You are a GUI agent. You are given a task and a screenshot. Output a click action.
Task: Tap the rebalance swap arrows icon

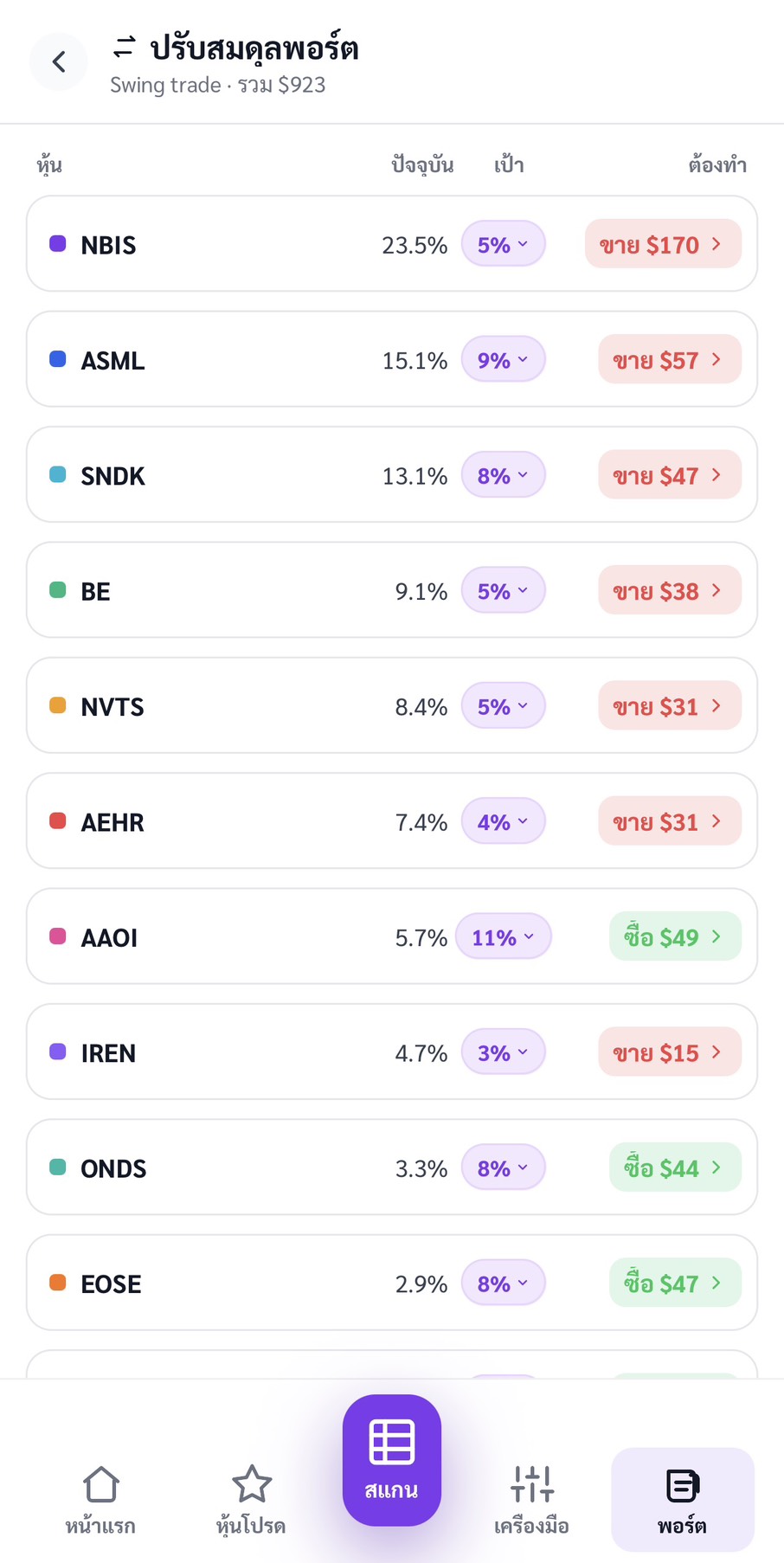click(125, 47)
